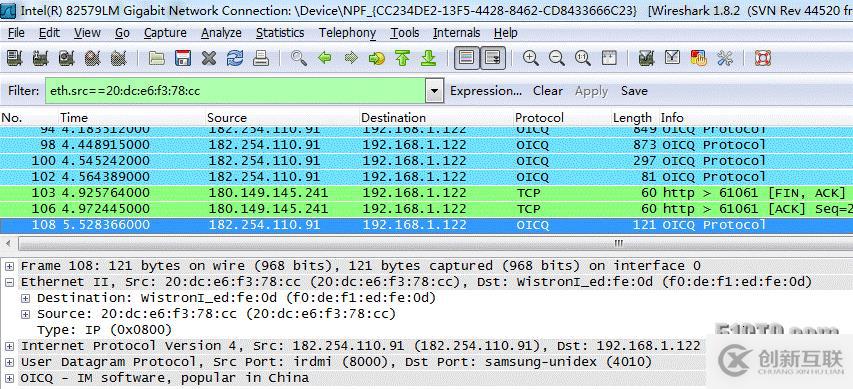Expand User Datagram Protocol node
This screenshot has height=389, width=853.
coord(9,362)
